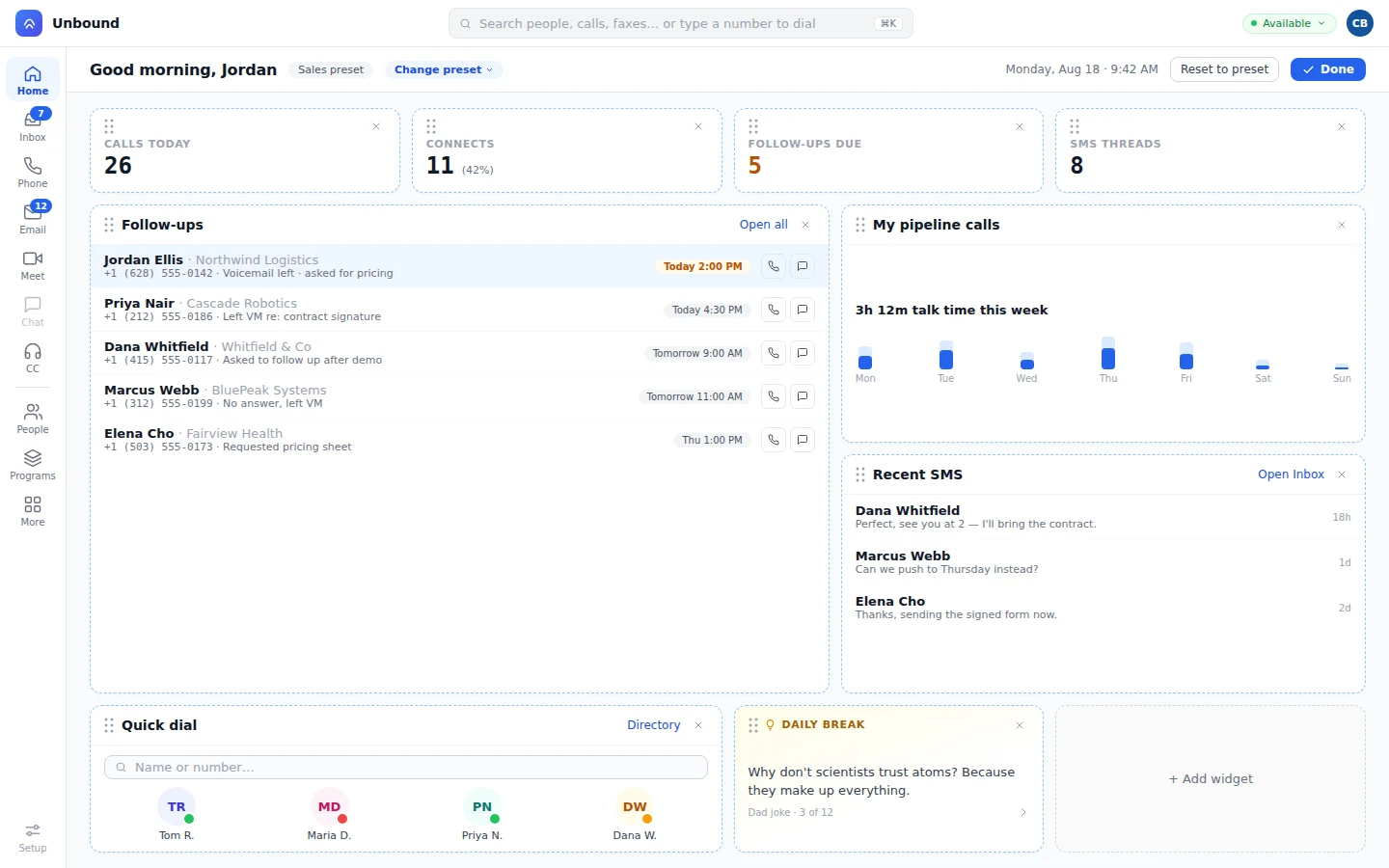Screen dimensions: 1389x868
Task: Grab the Follow-ups widget drag handle
Action: click(109, 225)
